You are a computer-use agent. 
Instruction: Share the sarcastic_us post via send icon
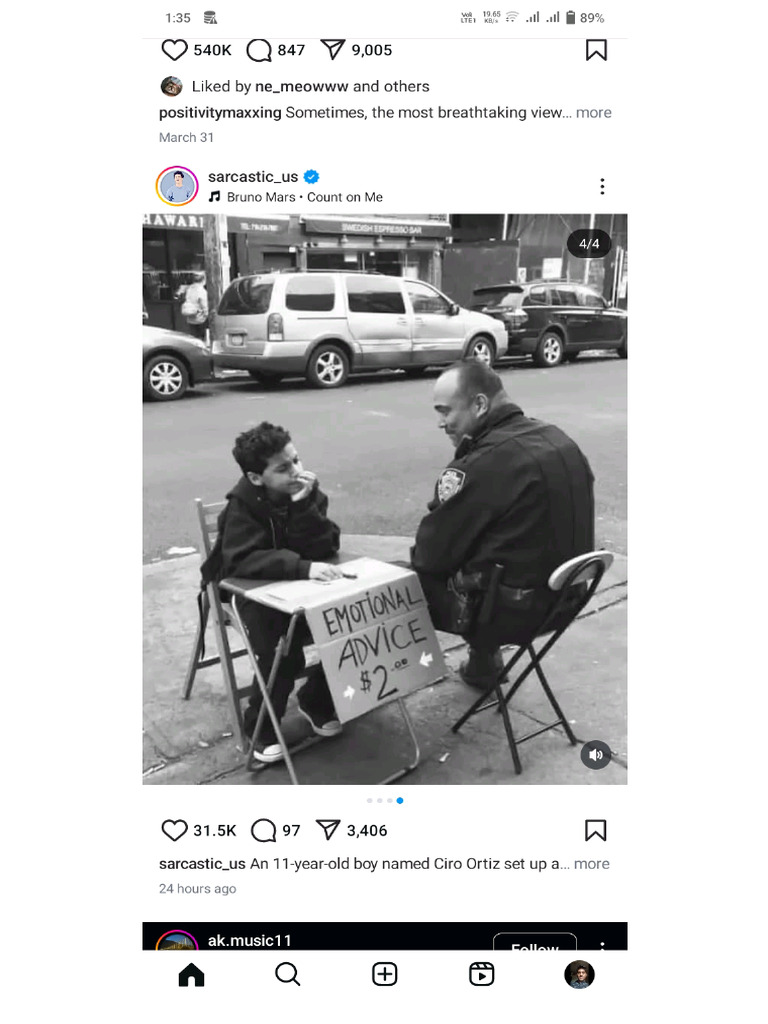pos(328,830)
